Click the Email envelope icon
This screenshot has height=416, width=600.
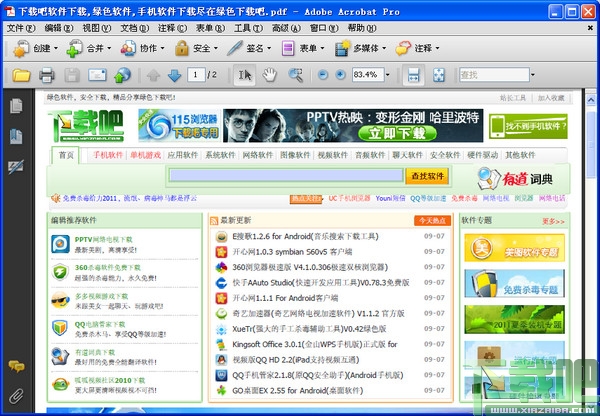(x=97, y=75)
